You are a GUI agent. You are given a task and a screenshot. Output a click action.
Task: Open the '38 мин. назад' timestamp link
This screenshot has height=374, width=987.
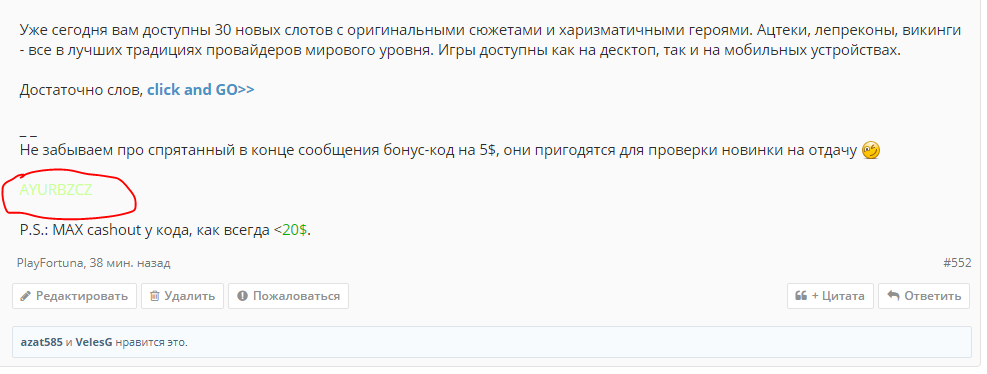pyautogui.click(x=129, y=263)
